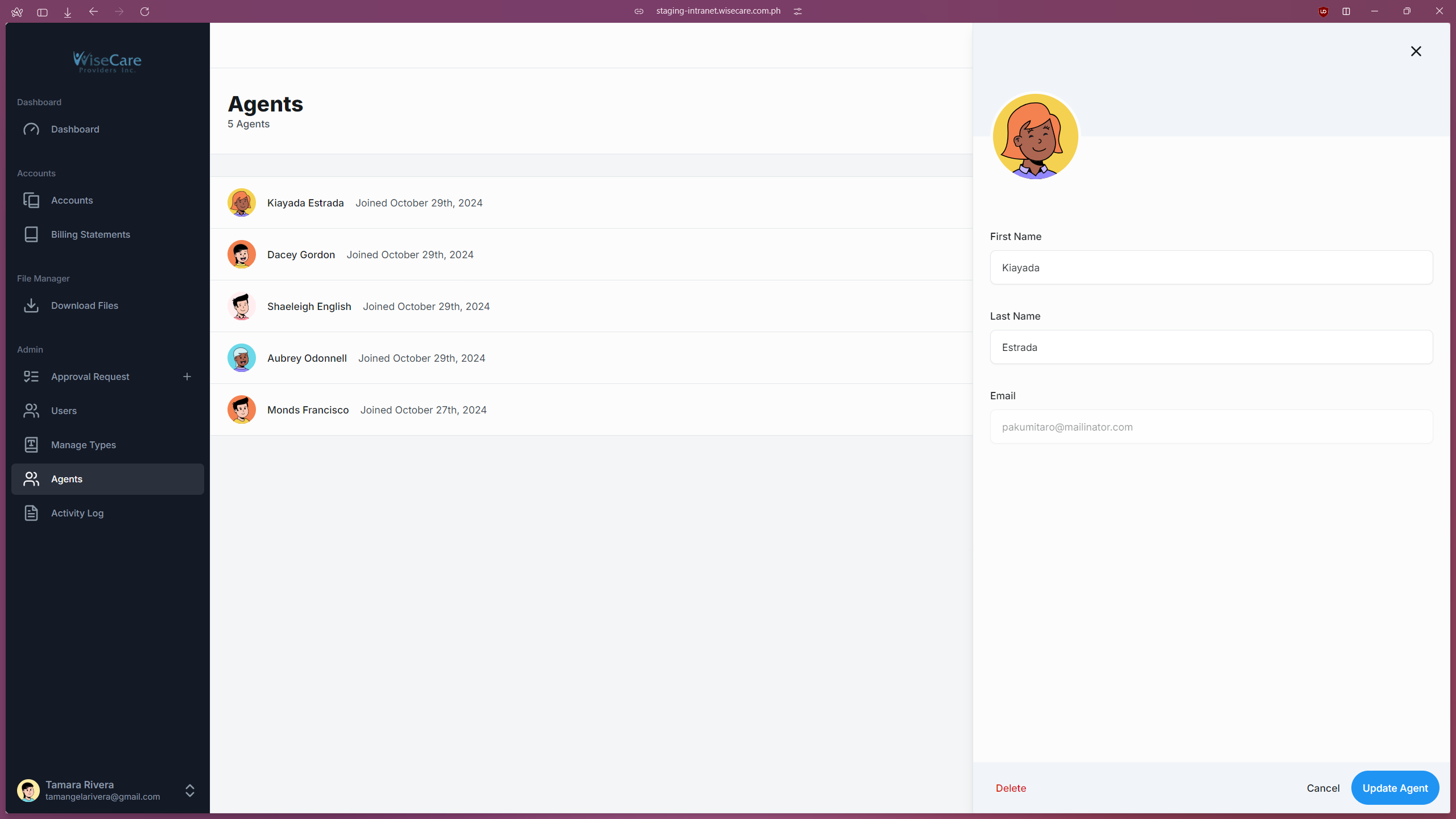The width and height of the screenshot is (1456, 819).
Task: Click the Manage Types icon
Action: pyautogui.click(x=31, y=445)
